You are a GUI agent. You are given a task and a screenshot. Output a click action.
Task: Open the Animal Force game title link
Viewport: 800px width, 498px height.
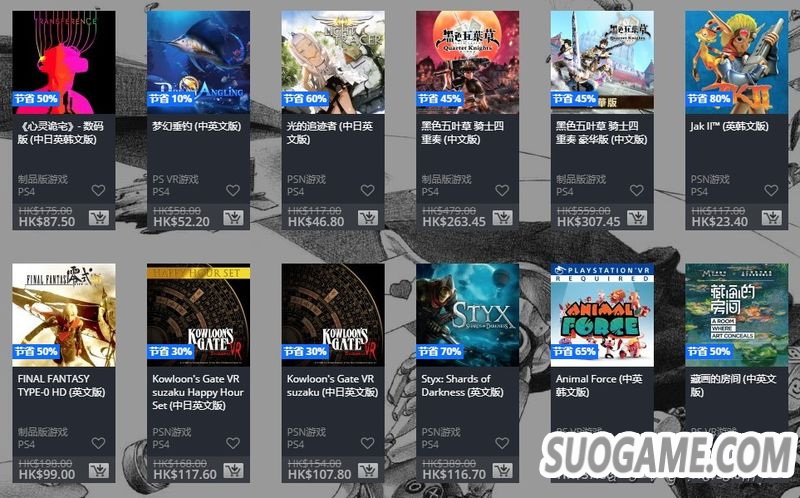coord(598,385)
